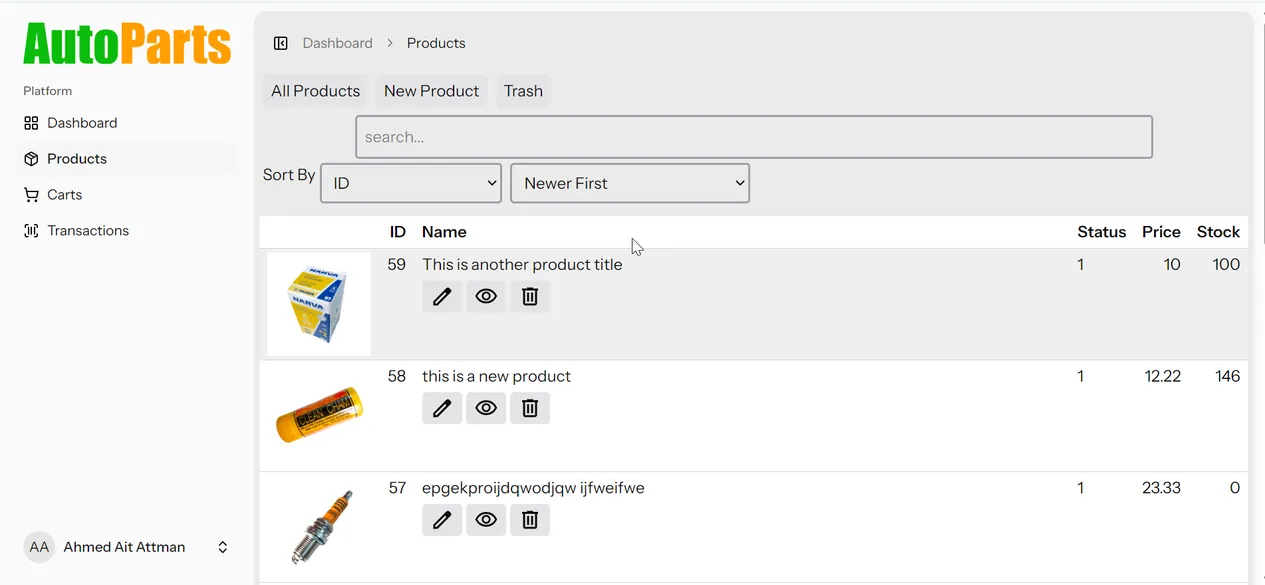This screenshot has width=1265, height=585.
Task: Collapse the sidebar with panel toggle icon
Action: 281,43
